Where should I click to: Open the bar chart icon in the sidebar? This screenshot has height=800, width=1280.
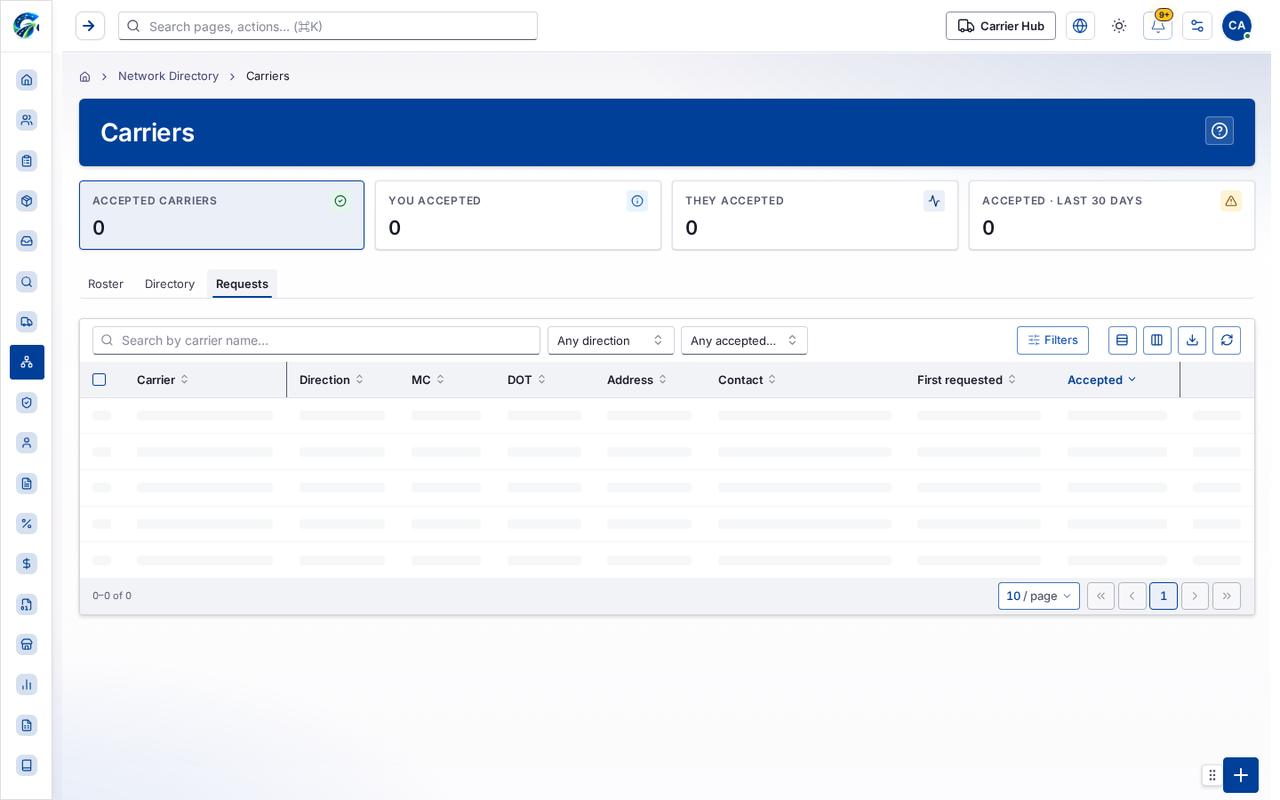tap(27, 685)
